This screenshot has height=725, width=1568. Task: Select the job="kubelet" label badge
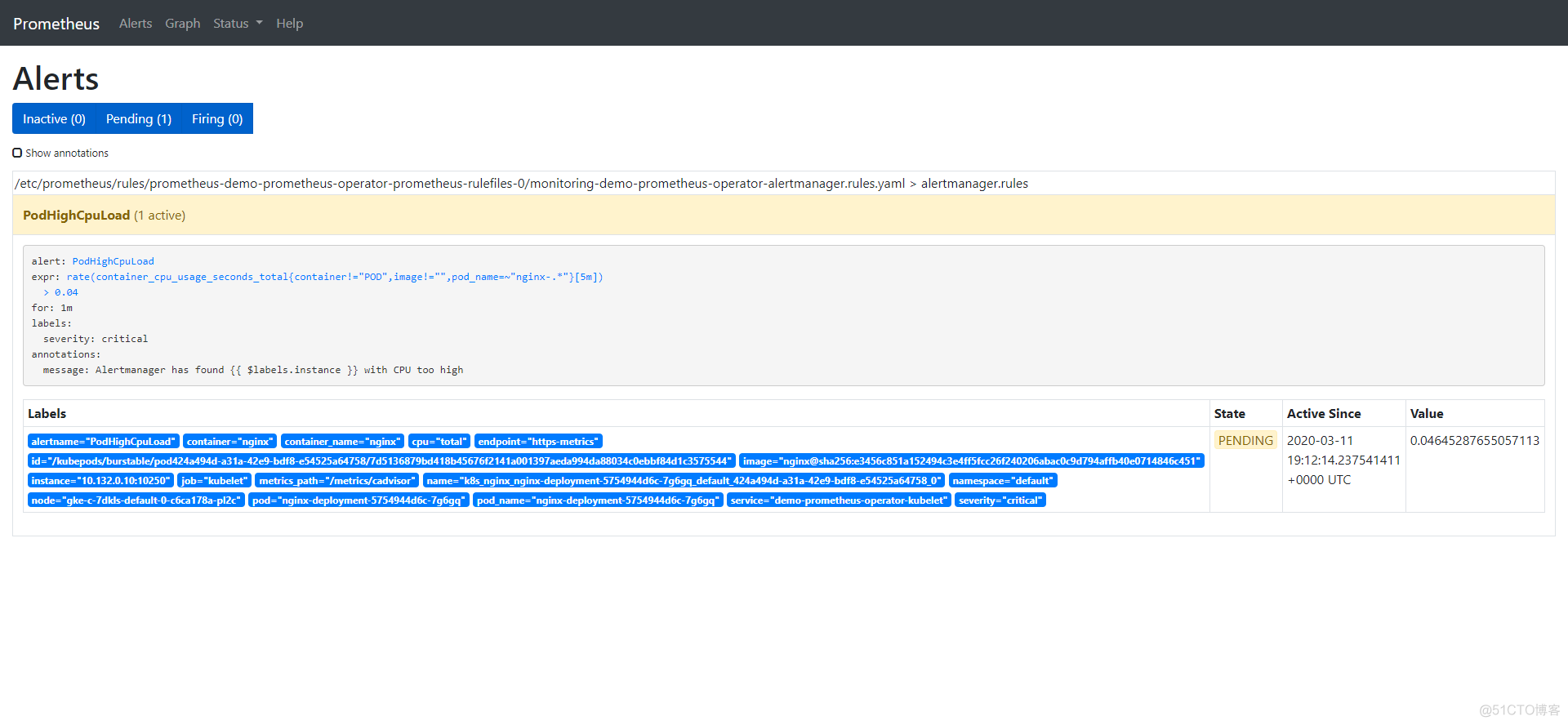(214, 481)
